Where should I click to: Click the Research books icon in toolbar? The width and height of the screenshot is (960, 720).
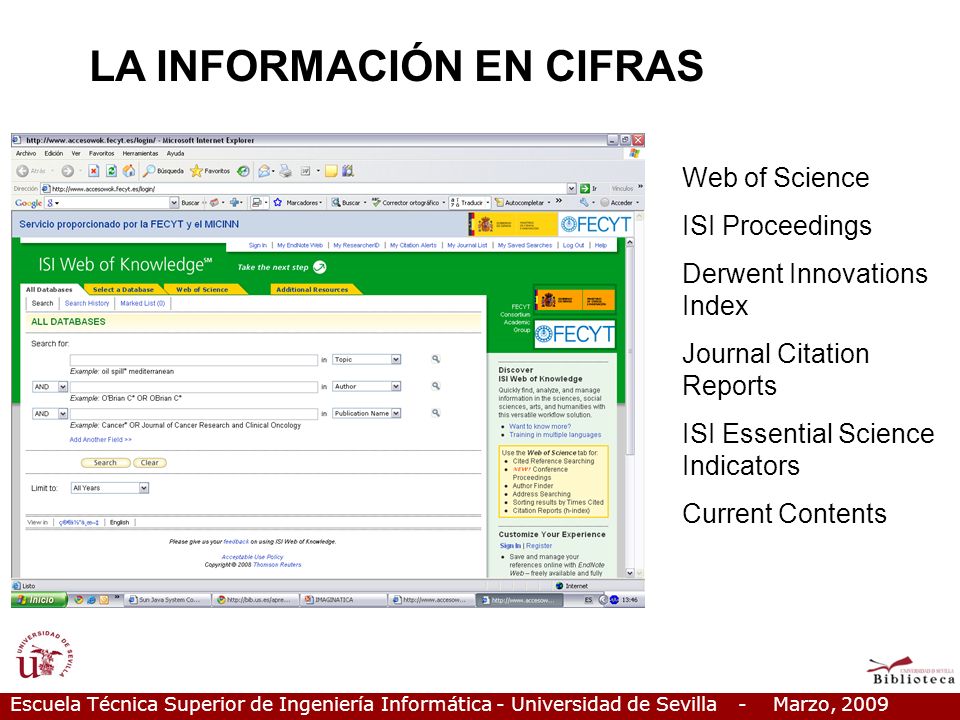point(348,171)
